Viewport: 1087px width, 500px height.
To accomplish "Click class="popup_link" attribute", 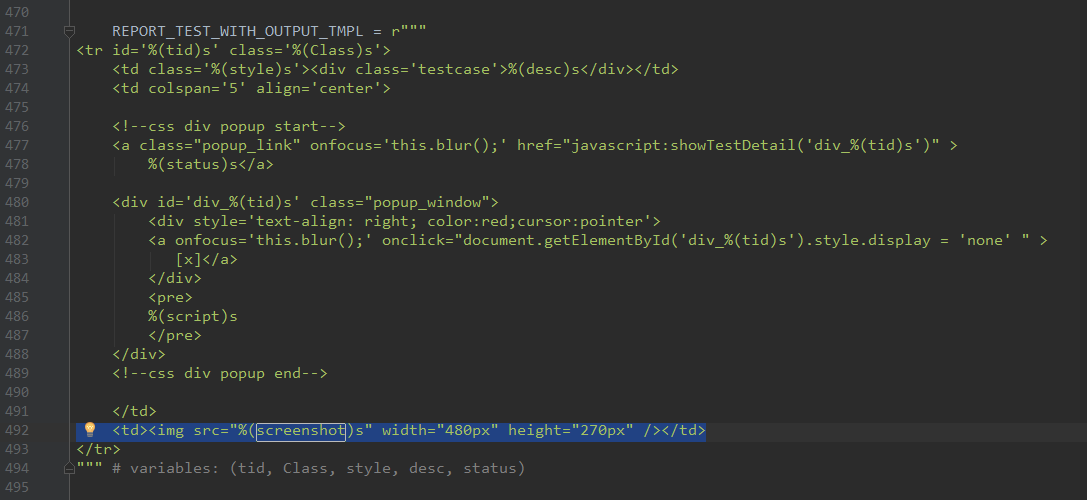I will pyautogui.click(x=220, y=146).
